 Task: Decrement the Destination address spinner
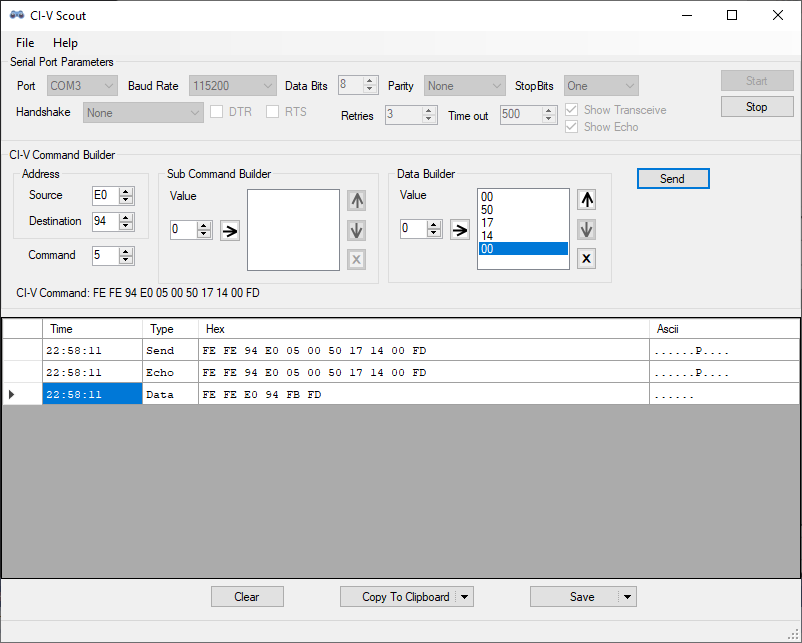click(x=126, y=226)
